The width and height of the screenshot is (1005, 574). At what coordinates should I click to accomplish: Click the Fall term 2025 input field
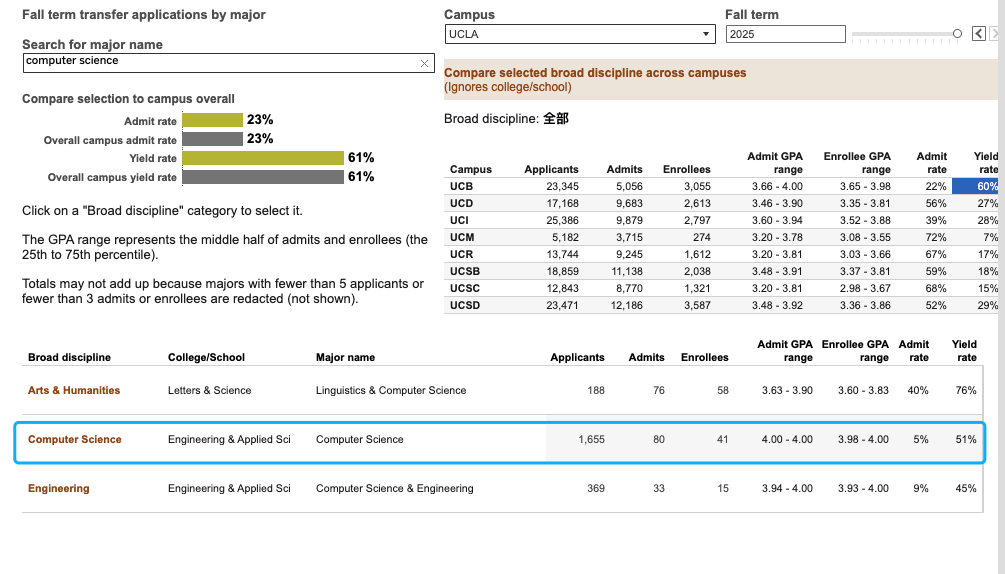point(785,34)
